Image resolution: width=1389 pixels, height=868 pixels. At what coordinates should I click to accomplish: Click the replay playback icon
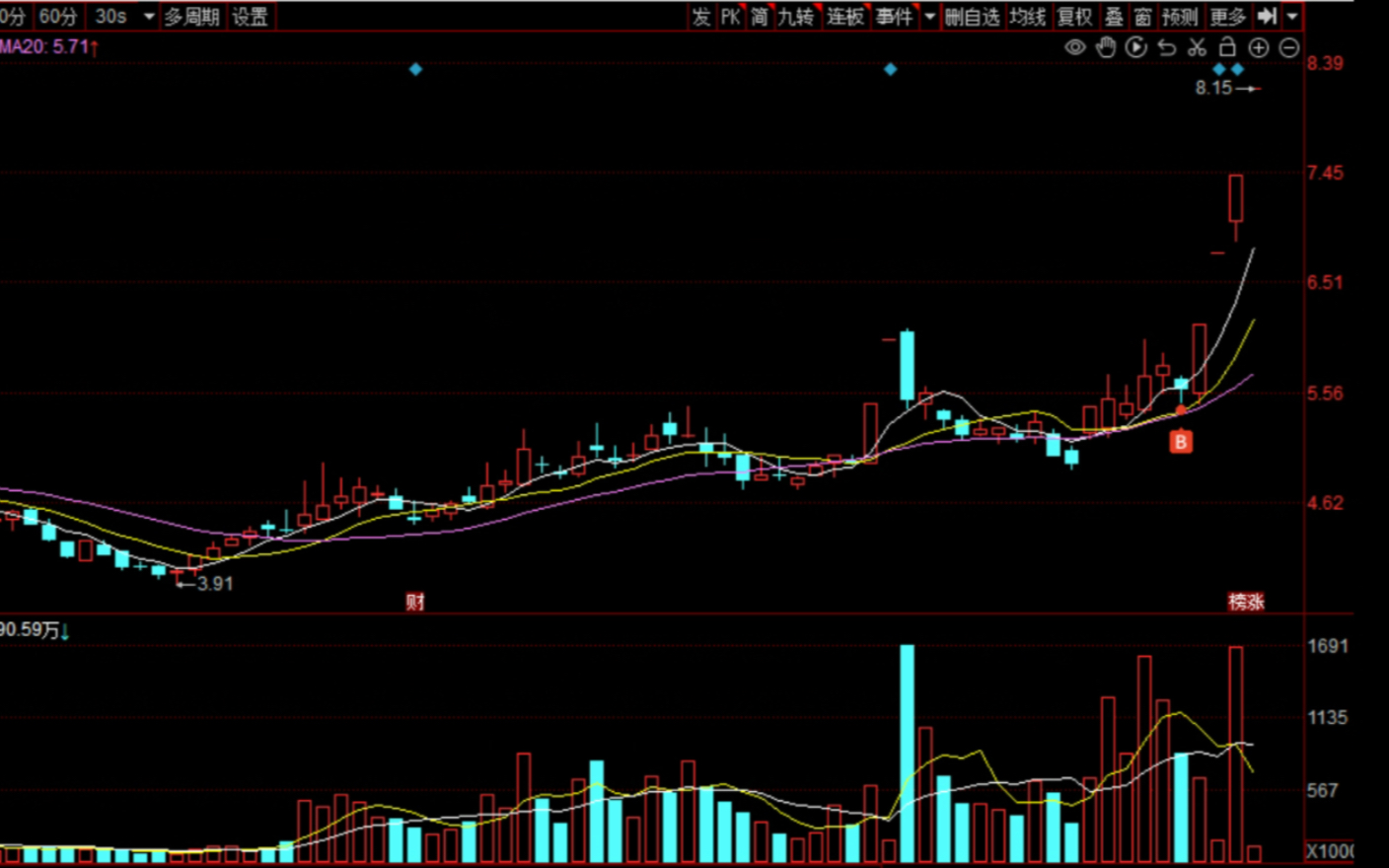click(1136, 47)
